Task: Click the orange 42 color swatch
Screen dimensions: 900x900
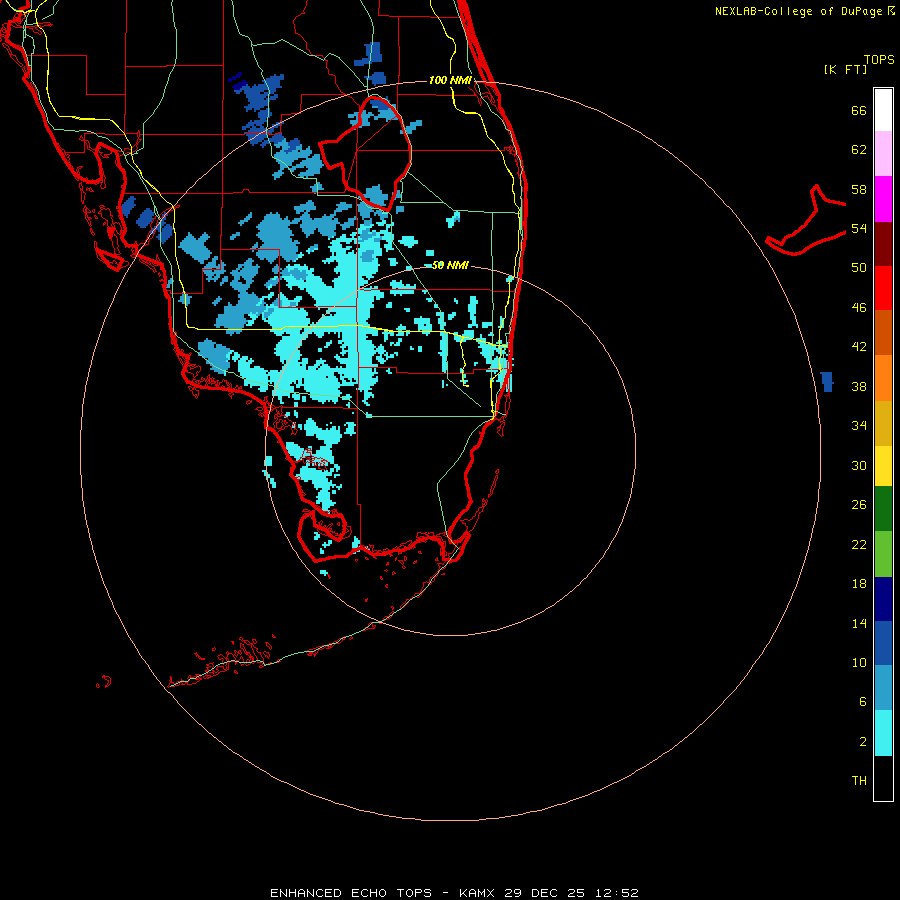Action: click(x=883, y=378)
